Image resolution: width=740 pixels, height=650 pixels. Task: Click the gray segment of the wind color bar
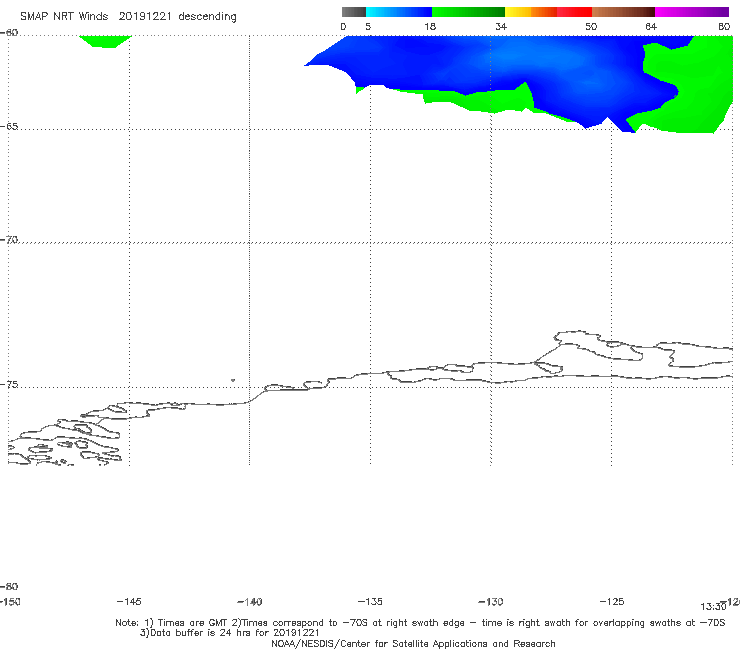click(353, 12)
